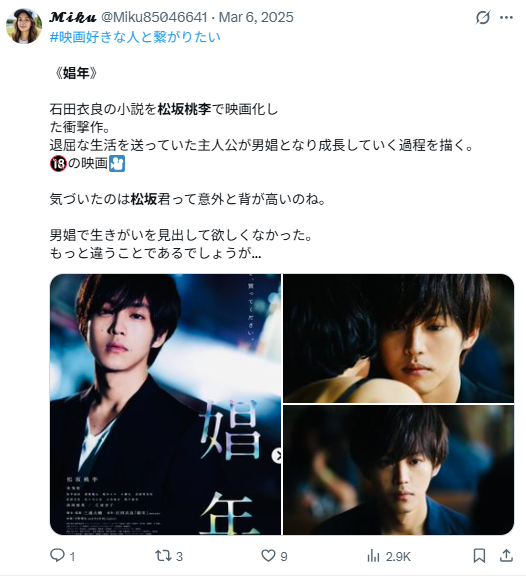The width and height of the screenshot is (526, 576).
Task: Click the repost count number 3
Action: click(x=179, y=557)
